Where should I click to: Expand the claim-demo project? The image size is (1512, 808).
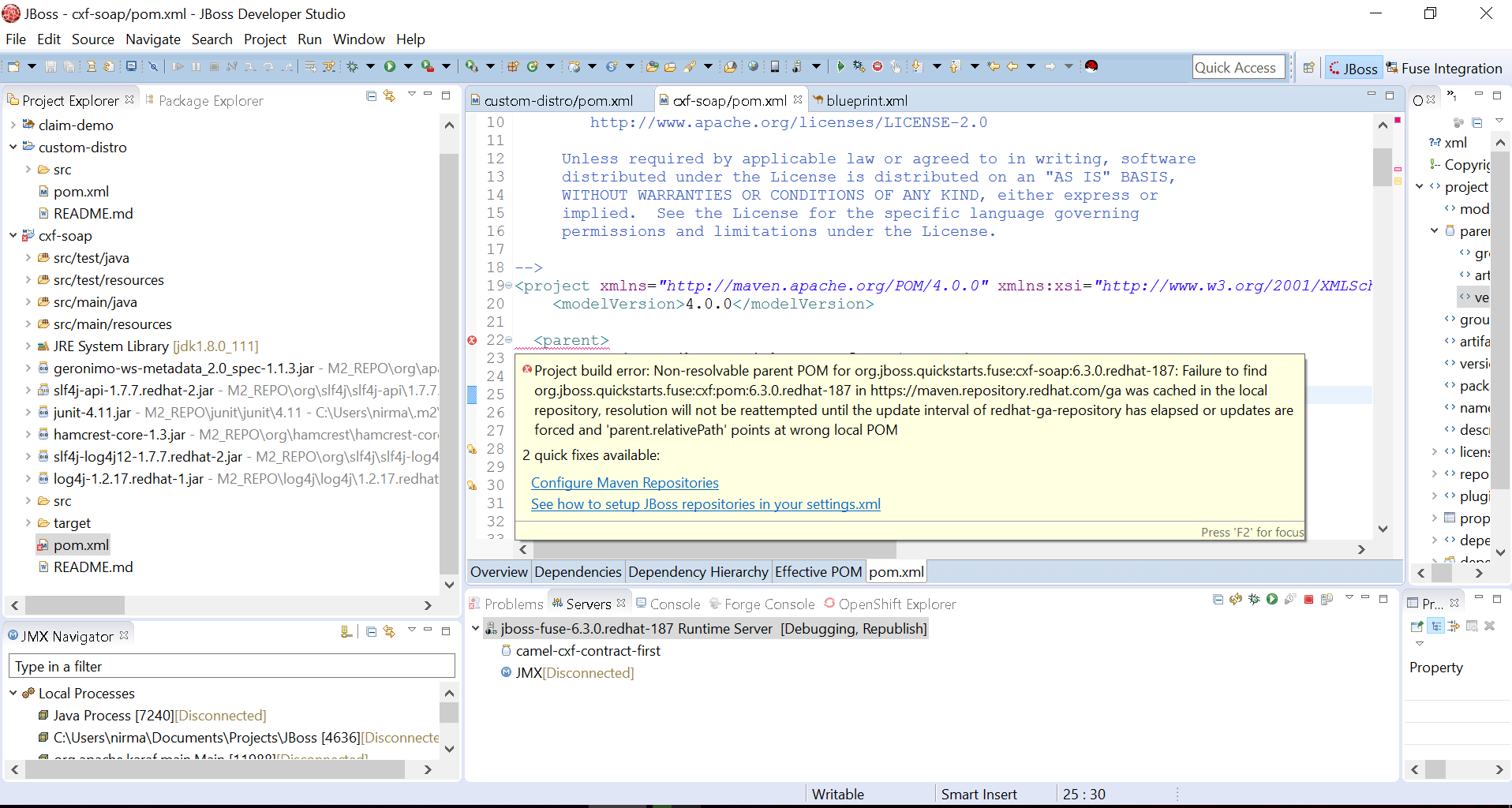point(13,125)
